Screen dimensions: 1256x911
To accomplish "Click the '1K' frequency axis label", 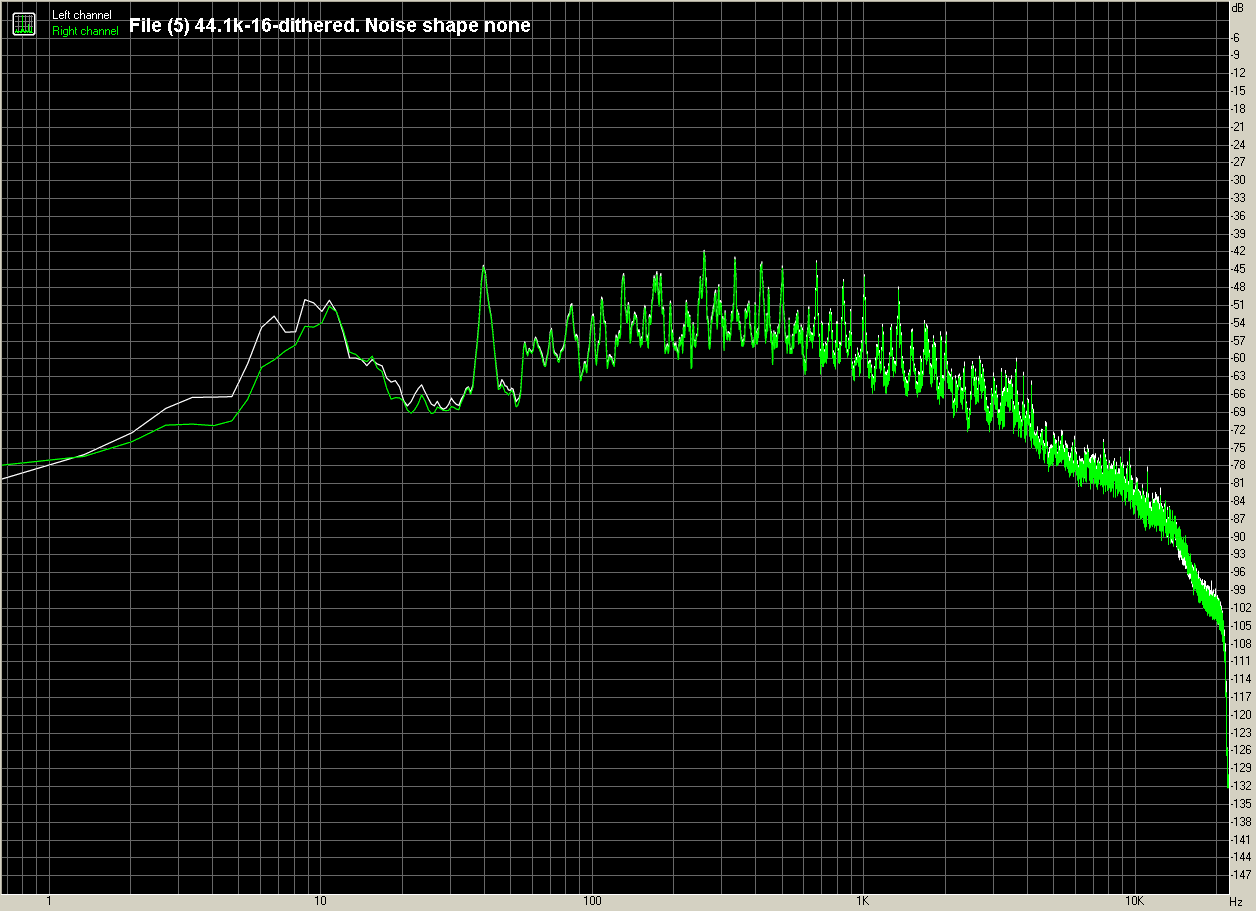I will point(862,902).
